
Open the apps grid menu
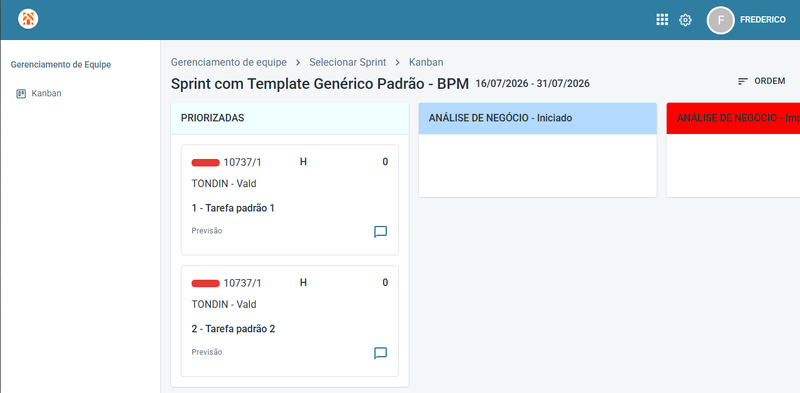tap(662, 20)
